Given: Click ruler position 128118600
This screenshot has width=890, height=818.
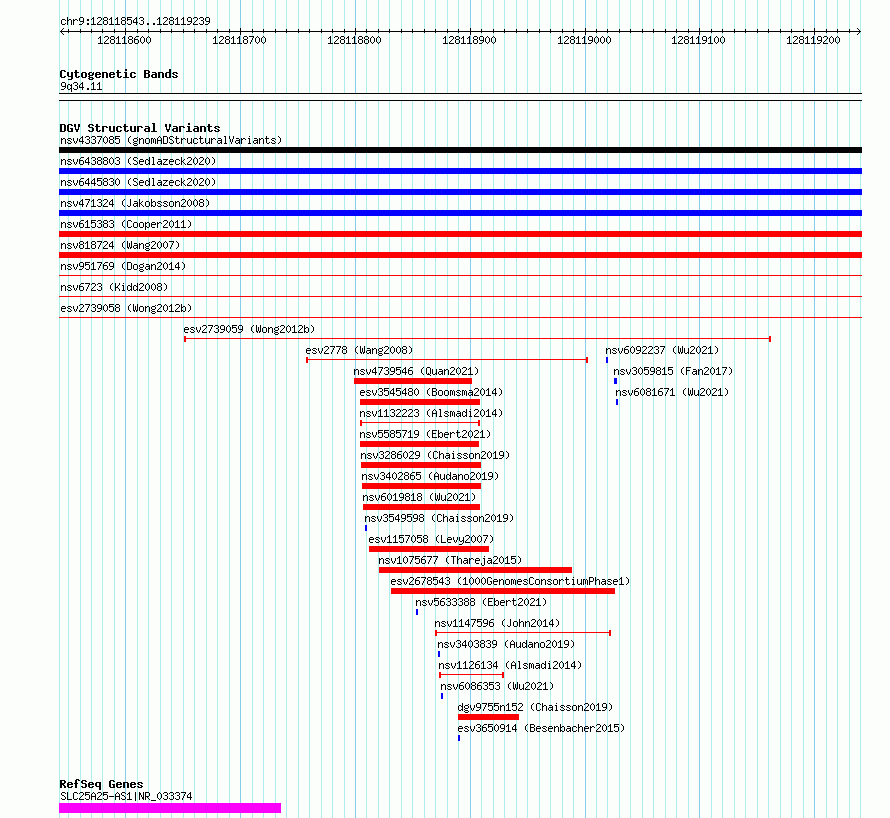Looking at the screenshot, I should [124, 40].
